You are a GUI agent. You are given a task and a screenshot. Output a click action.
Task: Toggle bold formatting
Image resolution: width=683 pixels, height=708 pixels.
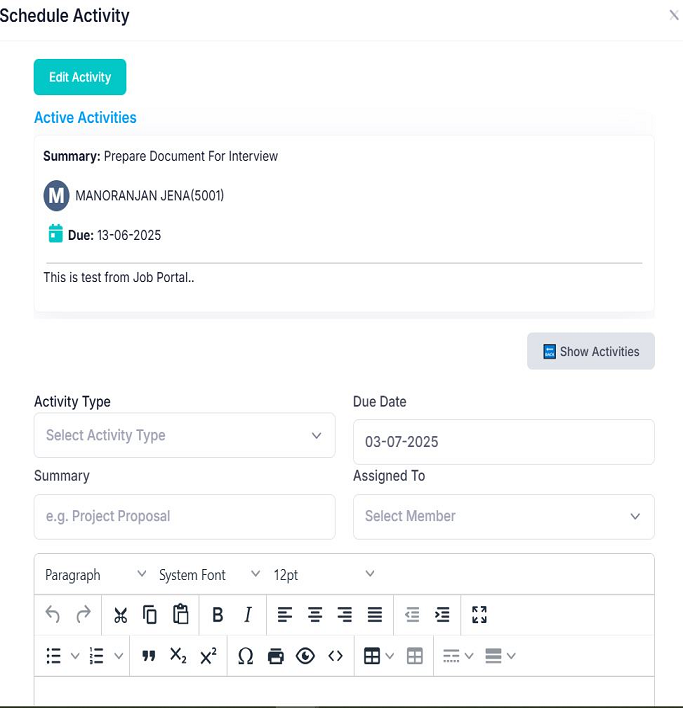click(x=217, y=615)
